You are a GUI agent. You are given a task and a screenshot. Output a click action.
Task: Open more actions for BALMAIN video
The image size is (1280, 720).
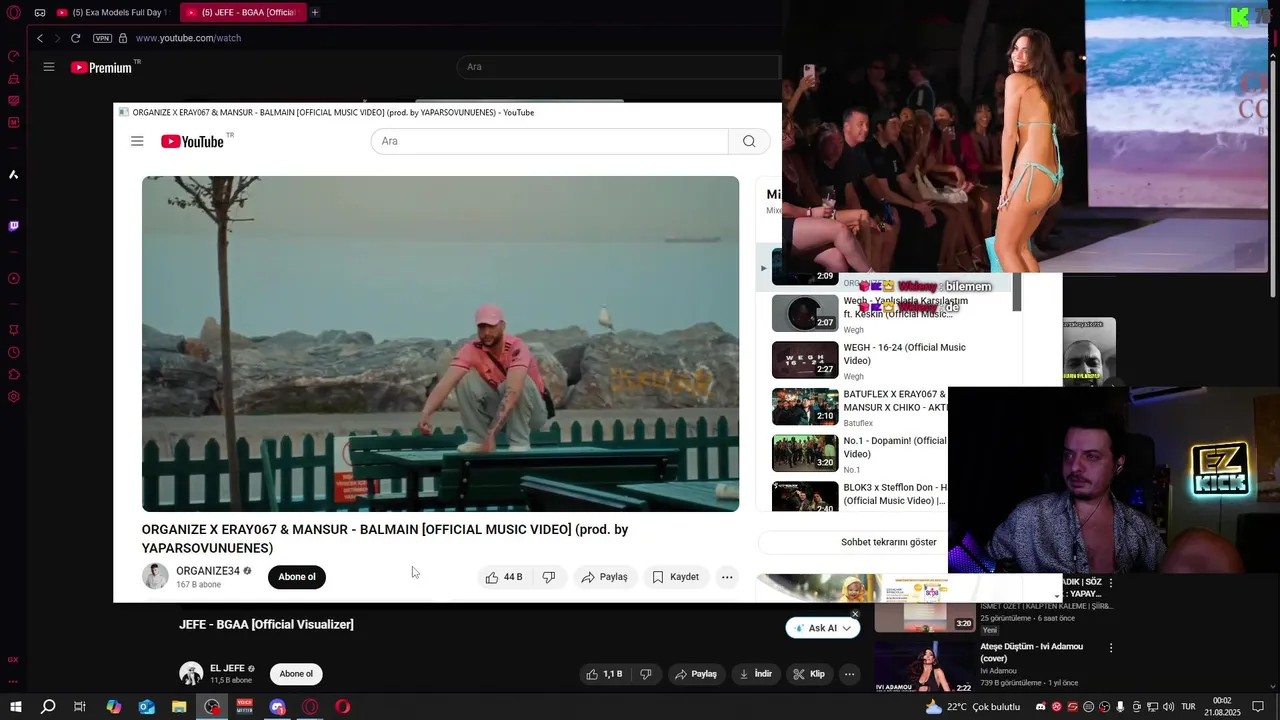(727, 577)
